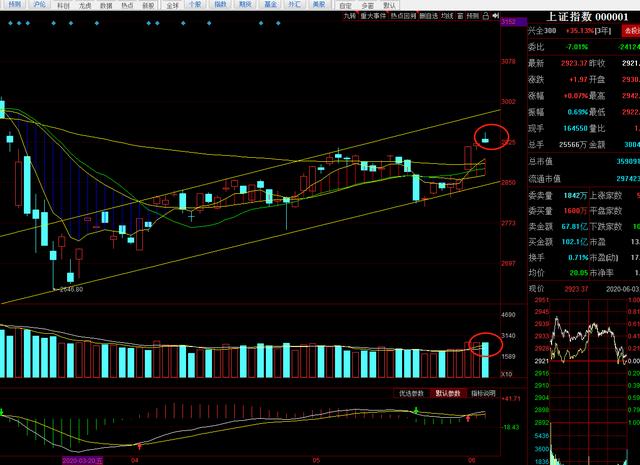Toggle the 热点回顾 overlay

click(403, 16)
